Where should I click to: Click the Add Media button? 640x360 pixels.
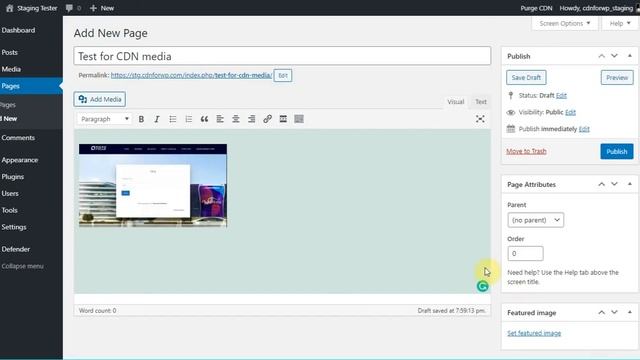100,99
